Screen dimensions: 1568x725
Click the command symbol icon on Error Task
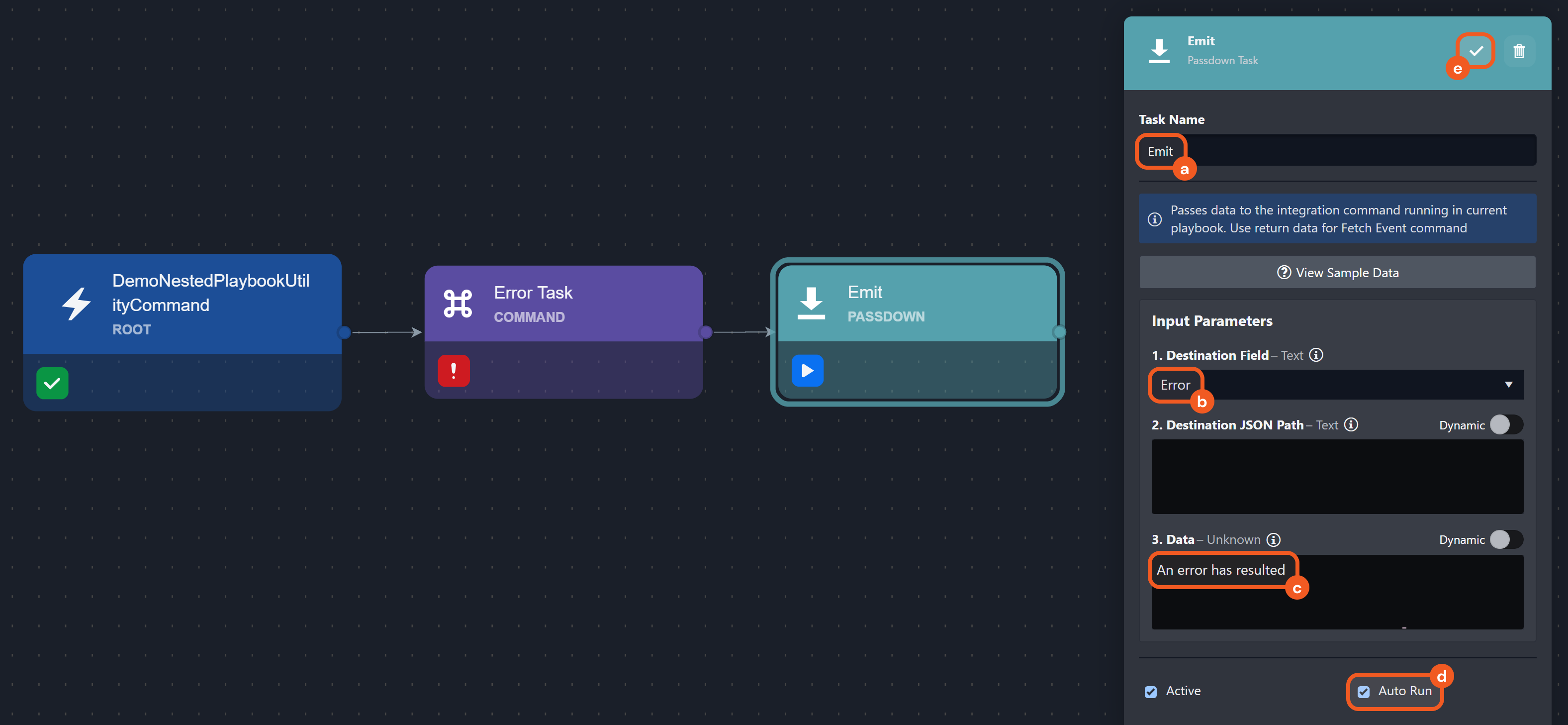click(458, 304)
